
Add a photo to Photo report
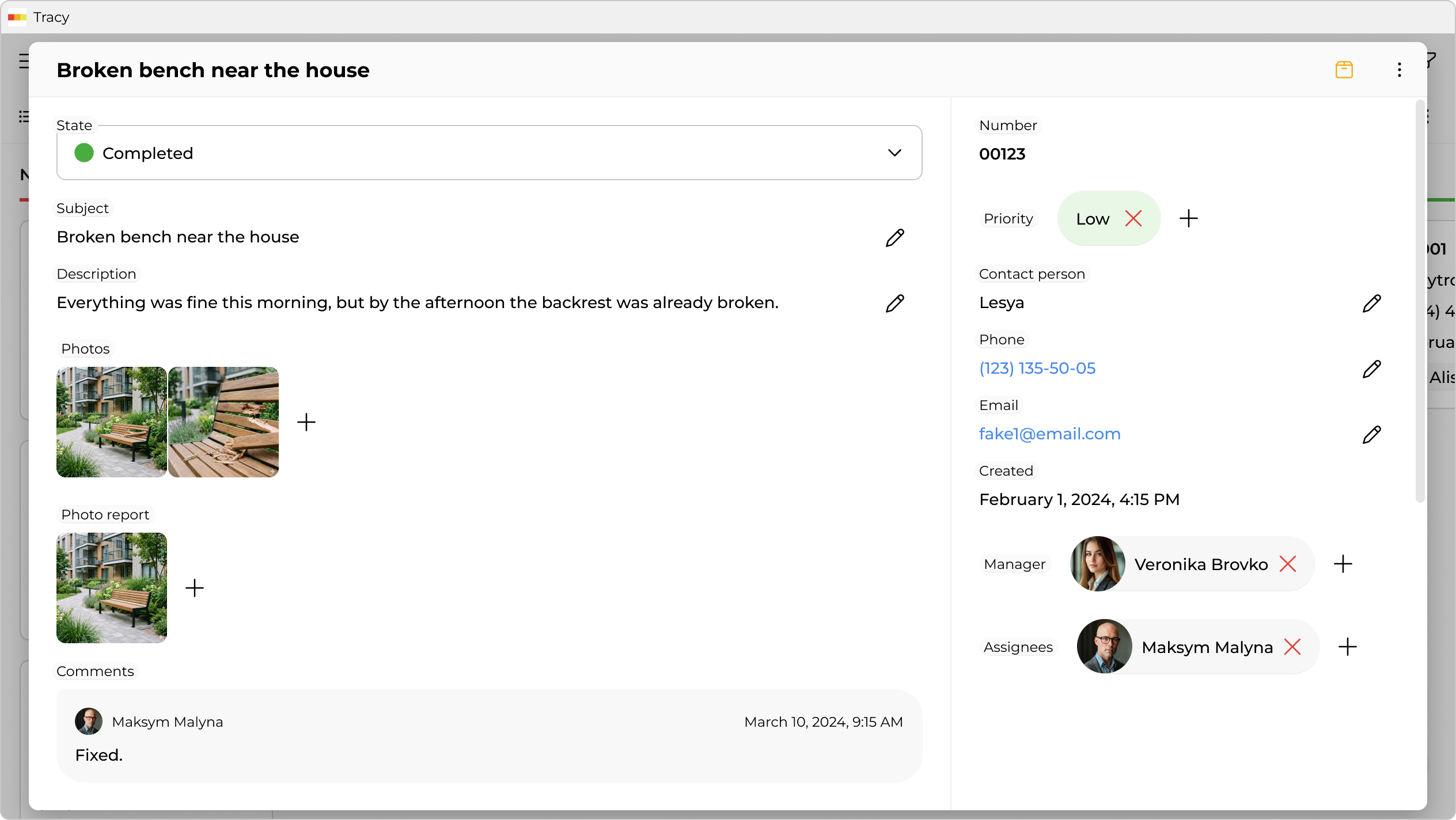[x=195, y=588]
